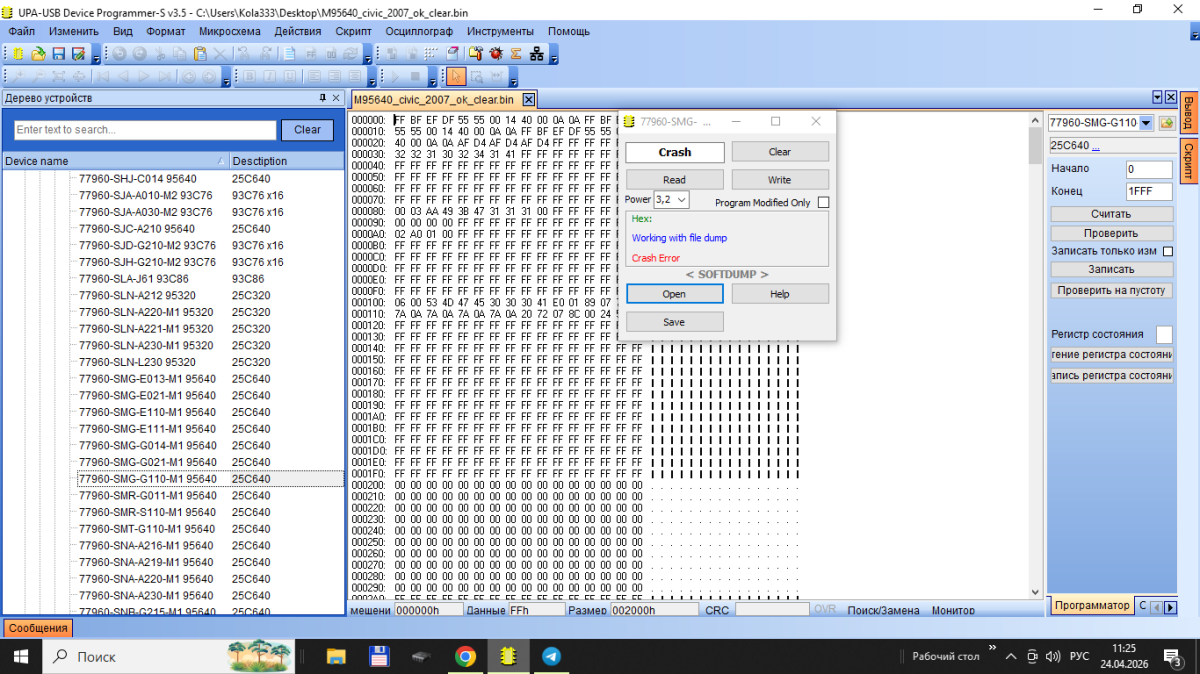Click the new chip file toolbar icon

point(19,54)
